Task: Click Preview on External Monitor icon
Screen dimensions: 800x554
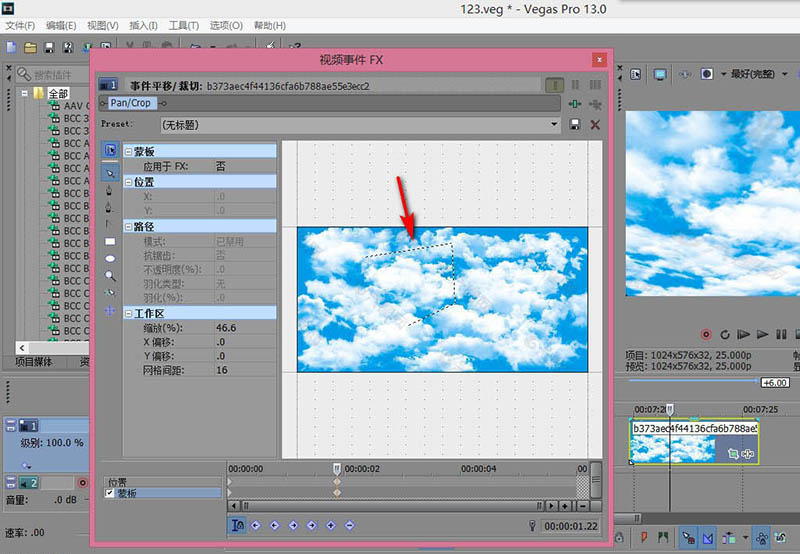Action: point(660,74)
